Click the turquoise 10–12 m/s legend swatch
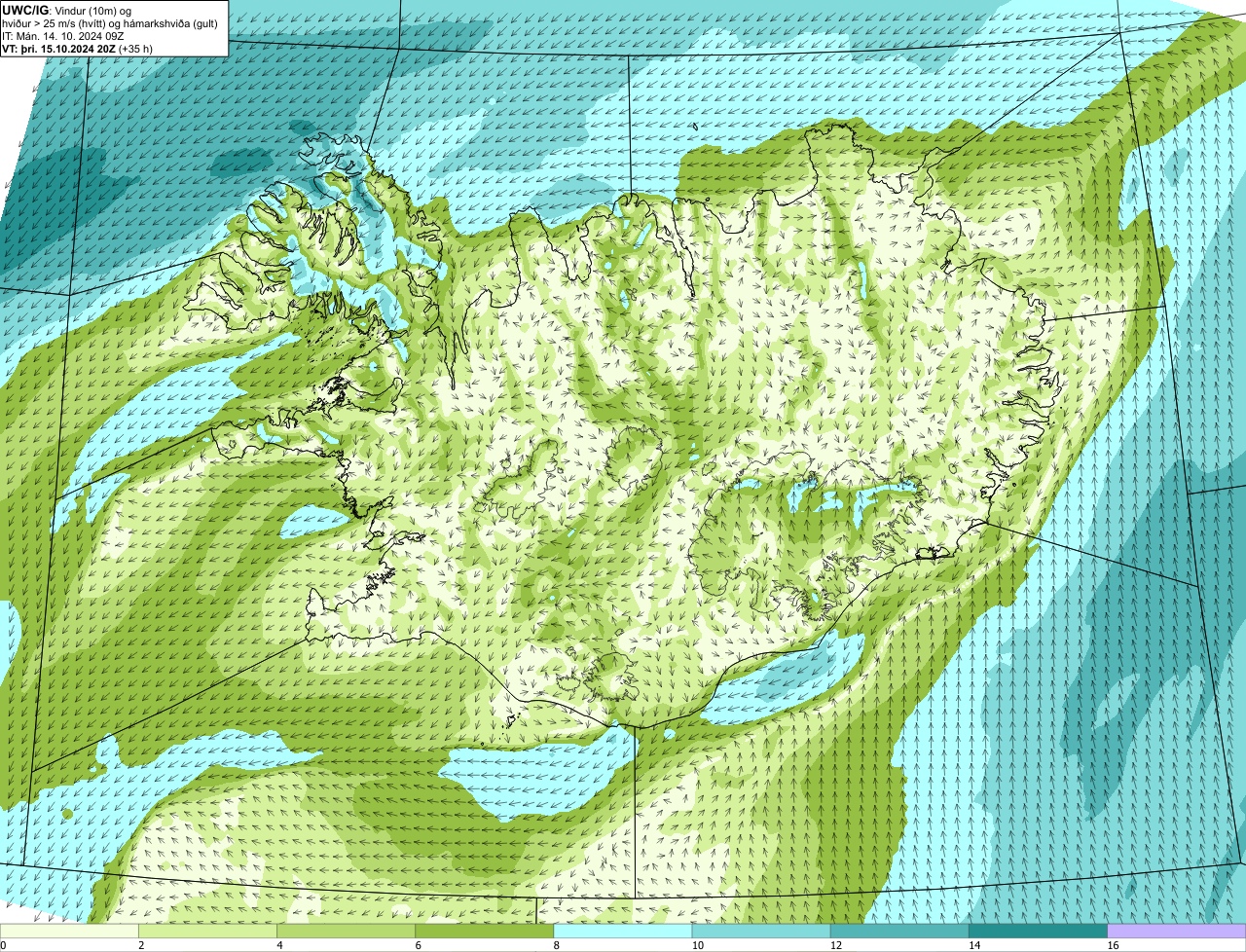Viewport: 1246px width, 952px height. click(762, 932)
